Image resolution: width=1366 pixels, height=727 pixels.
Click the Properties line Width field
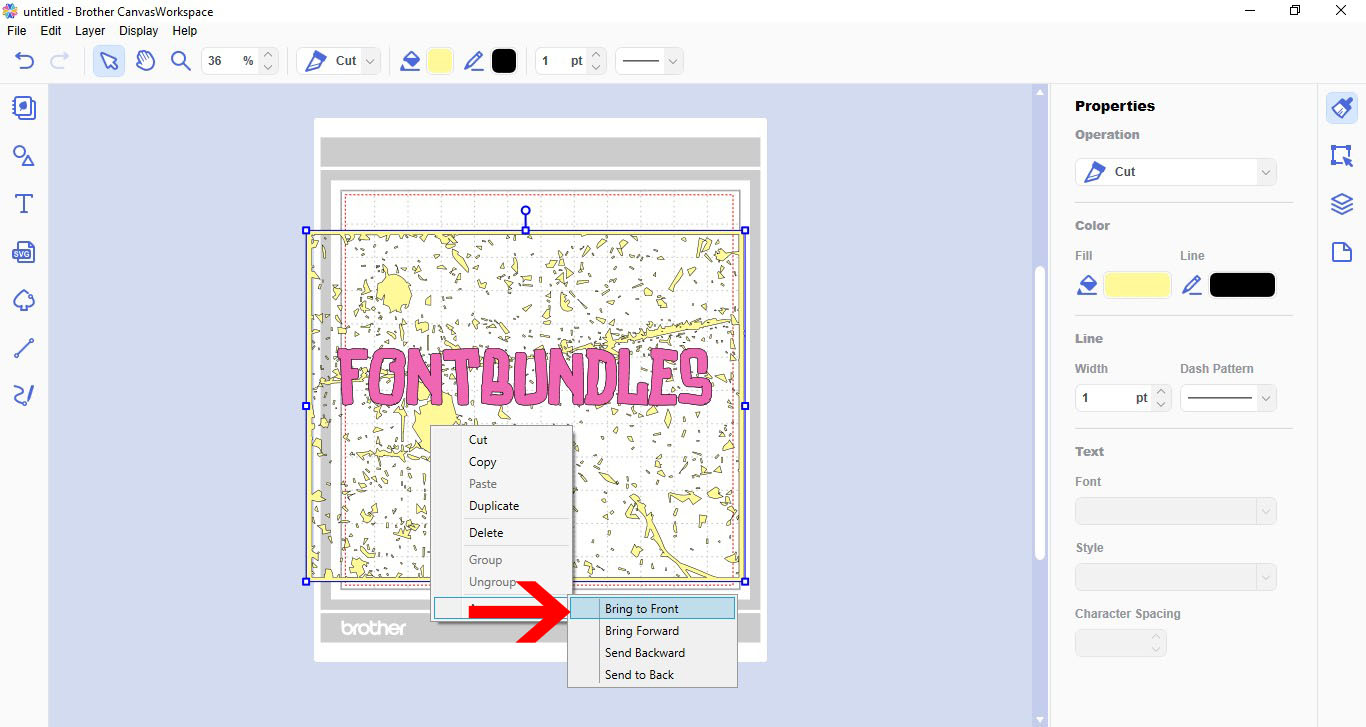tap(1113, 398)
